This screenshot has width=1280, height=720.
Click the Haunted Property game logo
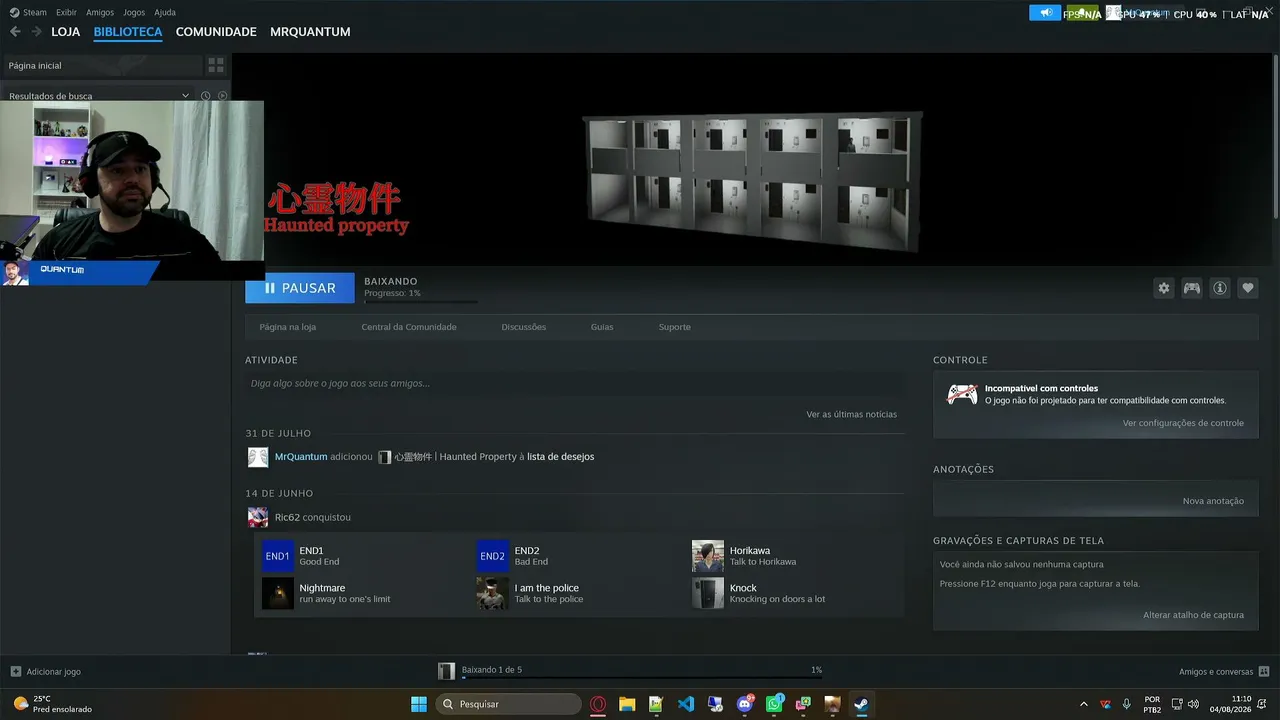point(337,209)
